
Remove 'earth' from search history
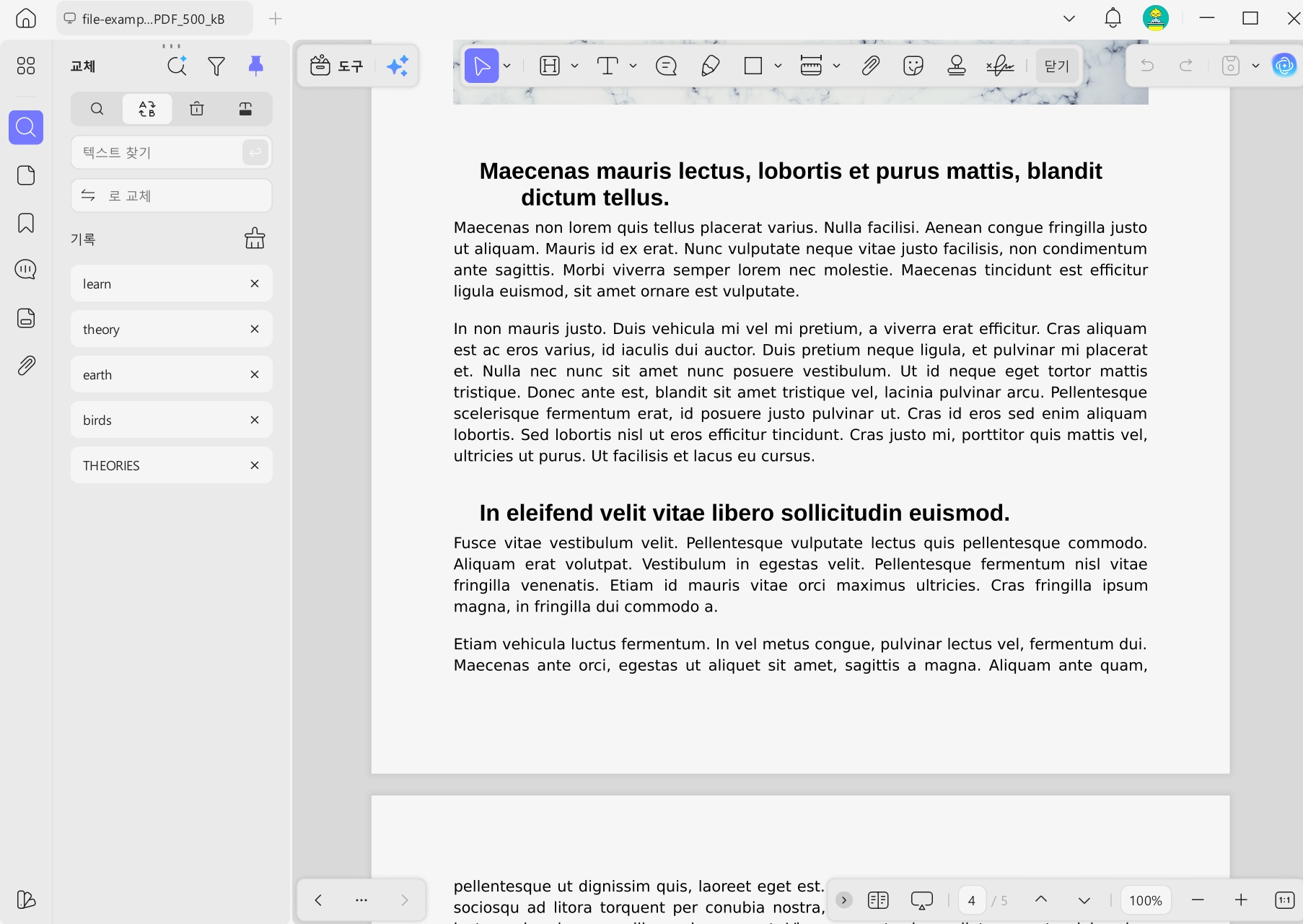255,374
